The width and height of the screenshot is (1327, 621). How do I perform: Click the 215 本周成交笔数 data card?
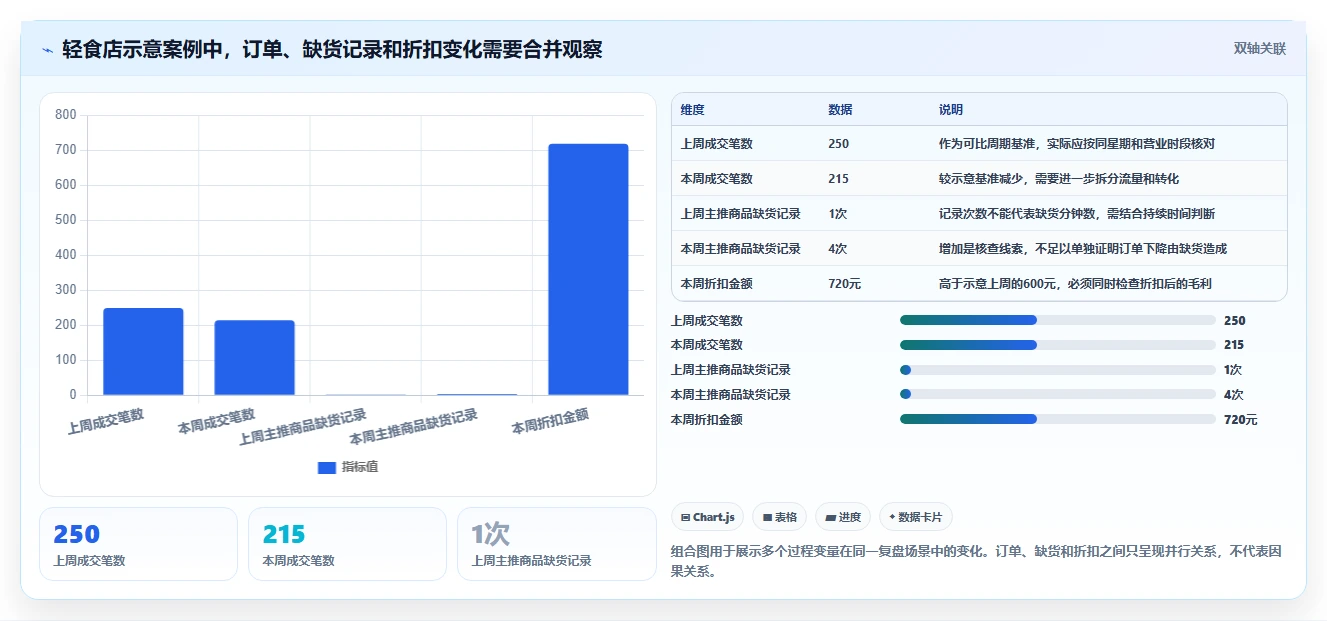pyautogui.click(x=347, y=544)
